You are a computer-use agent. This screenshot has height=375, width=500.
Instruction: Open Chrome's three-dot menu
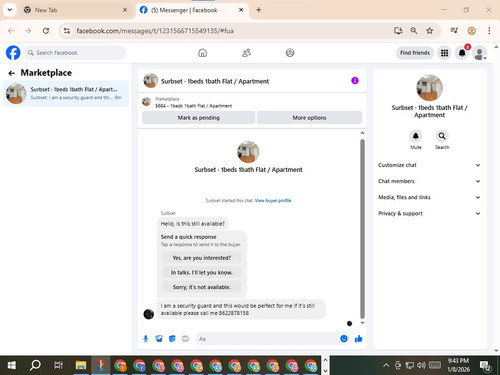point(489,31)
